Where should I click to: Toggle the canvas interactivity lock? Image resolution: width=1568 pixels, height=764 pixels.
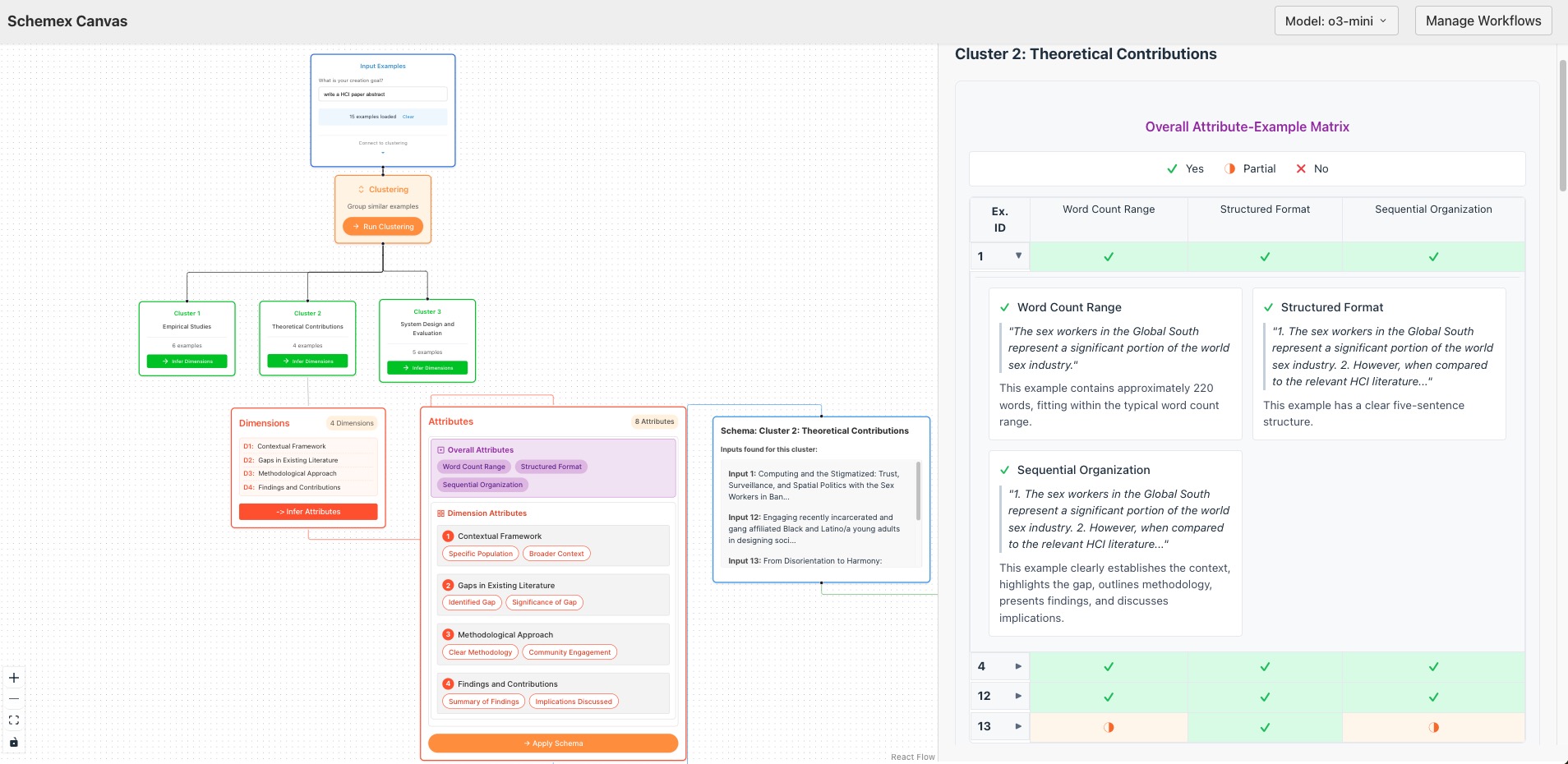click(x=14, y=742)
